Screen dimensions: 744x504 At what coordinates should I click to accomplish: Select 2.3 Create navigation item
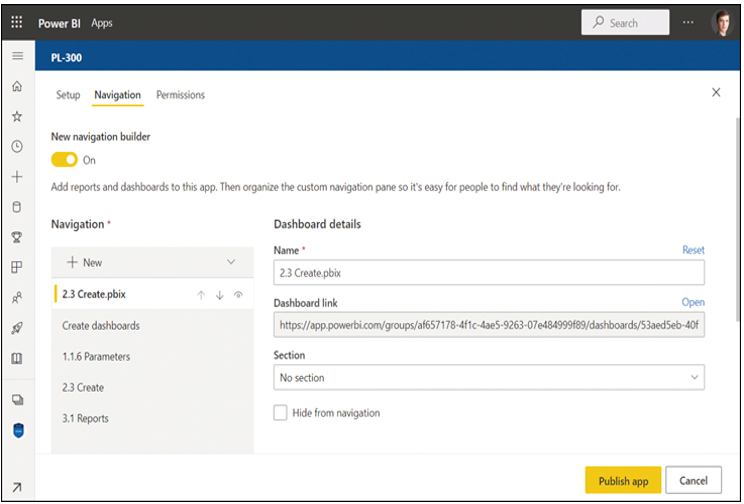(x=152, y=387)
